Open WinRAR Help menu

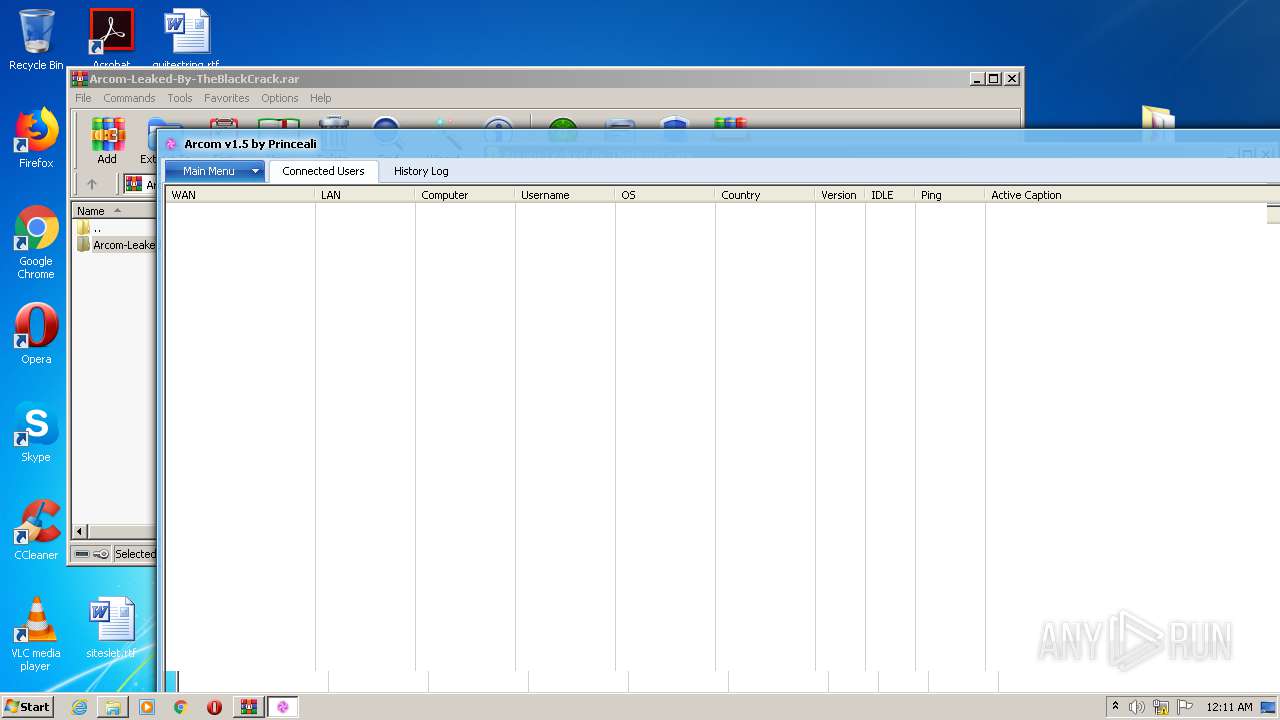click(320, 98)
